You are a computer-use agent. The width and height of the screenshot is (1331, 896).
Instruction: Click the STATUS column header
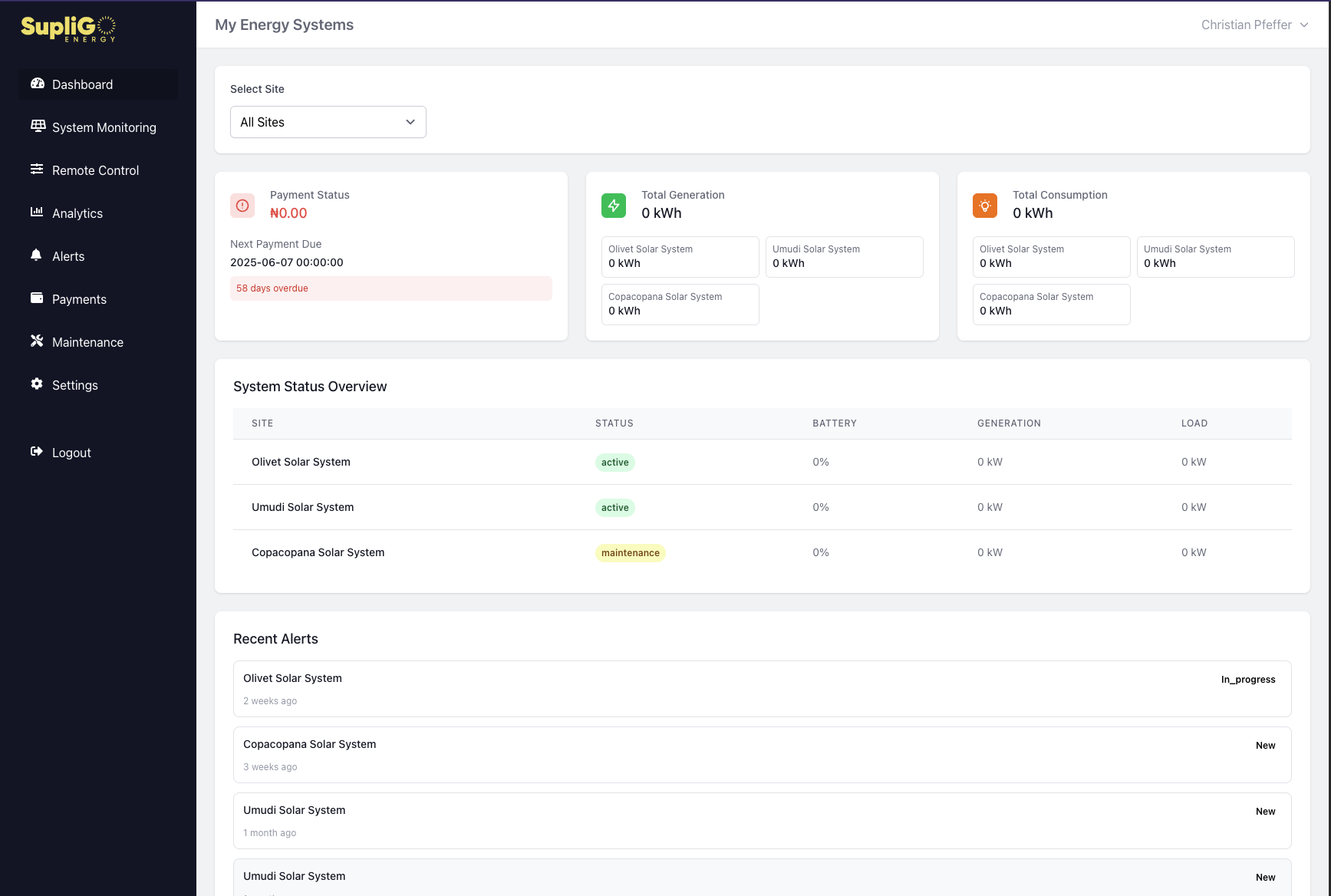[x=614, y=423]
